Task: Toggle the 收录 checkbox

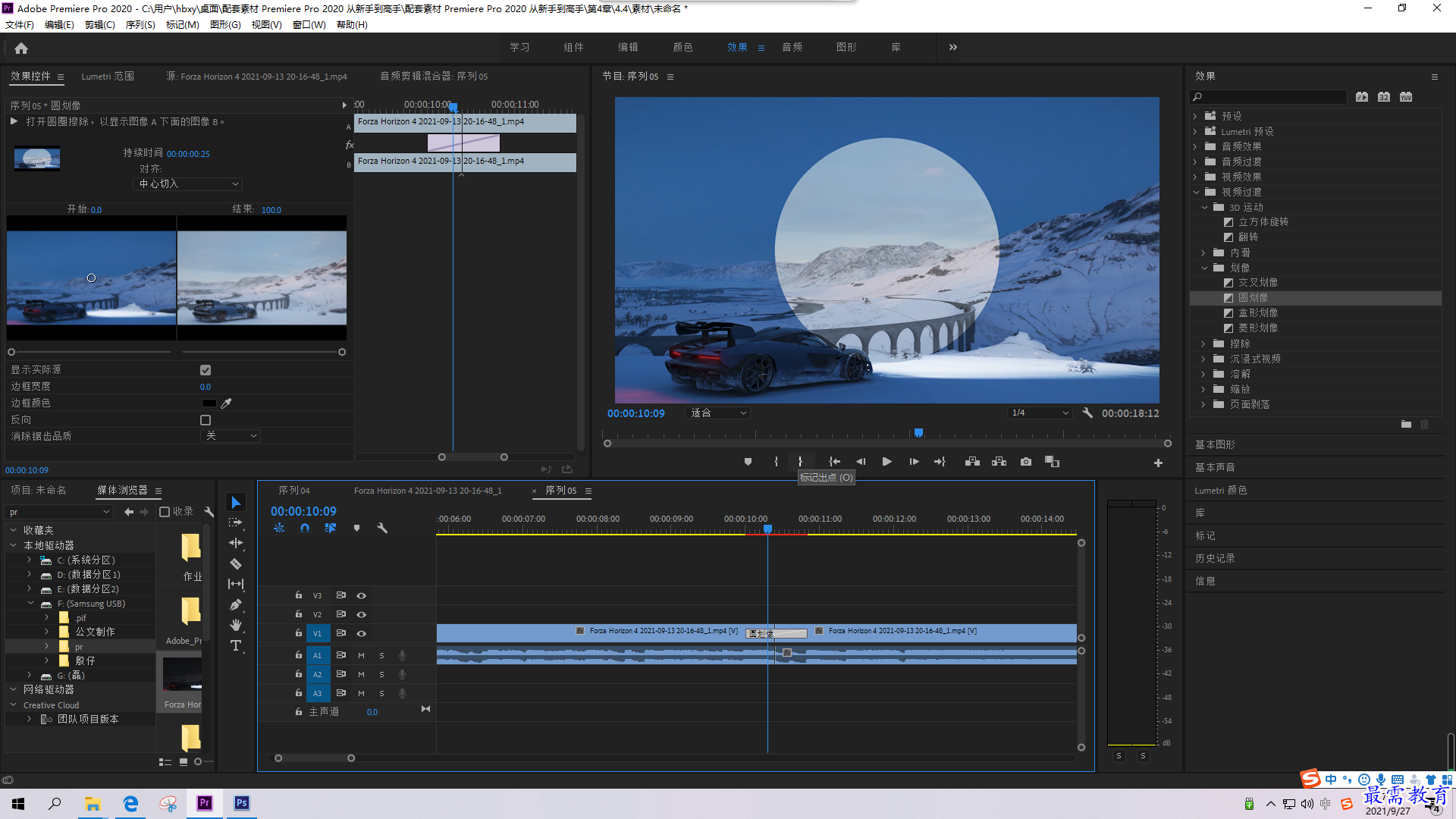Action: pos(165,512)
